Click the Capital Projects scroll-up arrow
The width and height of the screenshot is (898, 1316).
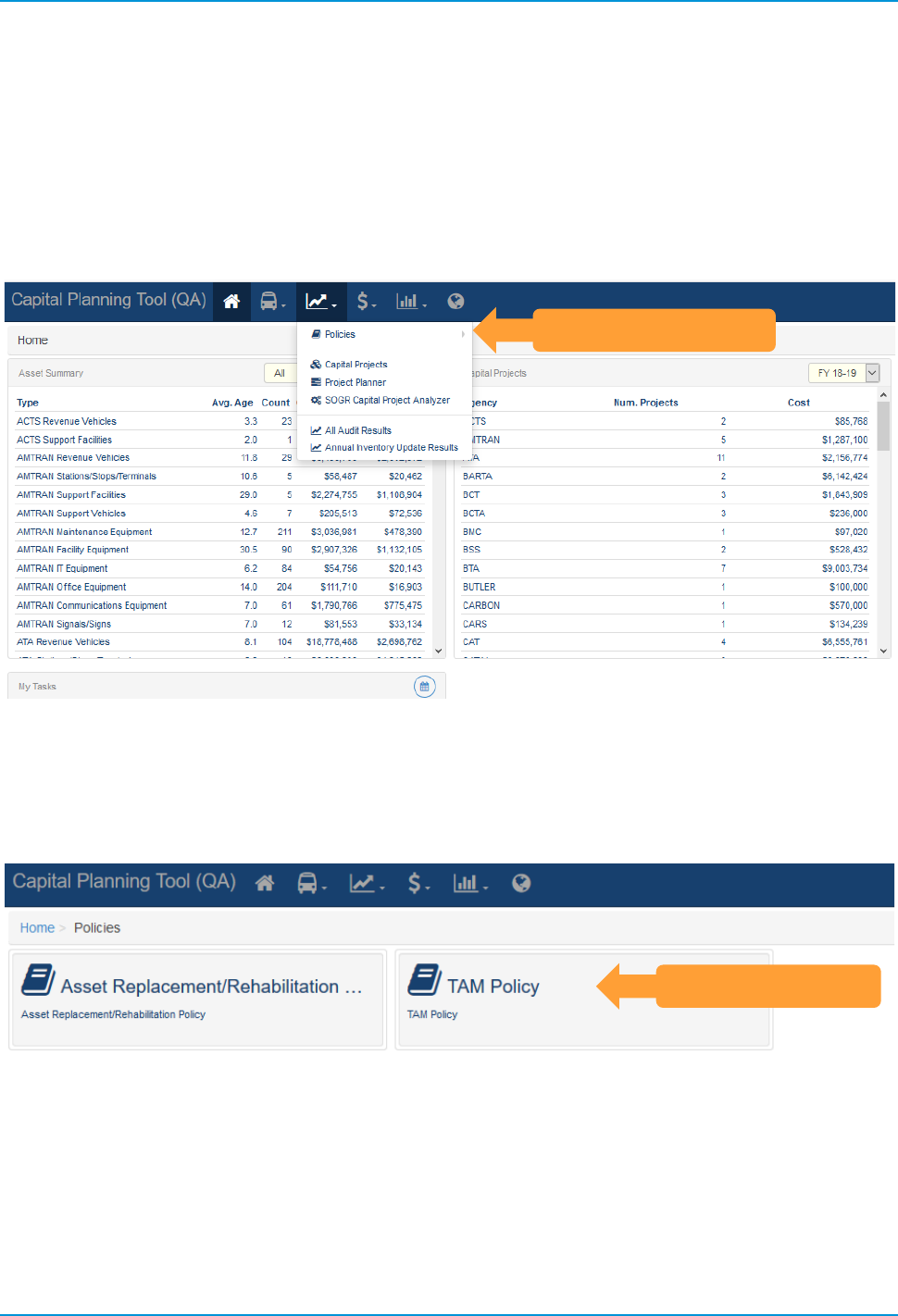click(x=883, y=395)
